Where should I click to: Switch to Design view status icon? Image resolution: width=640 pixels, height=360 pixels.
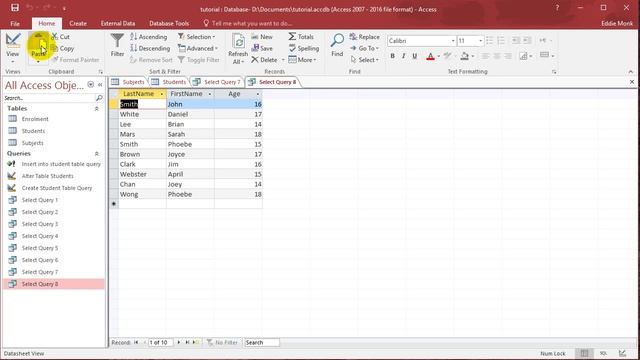click(622, 353)
